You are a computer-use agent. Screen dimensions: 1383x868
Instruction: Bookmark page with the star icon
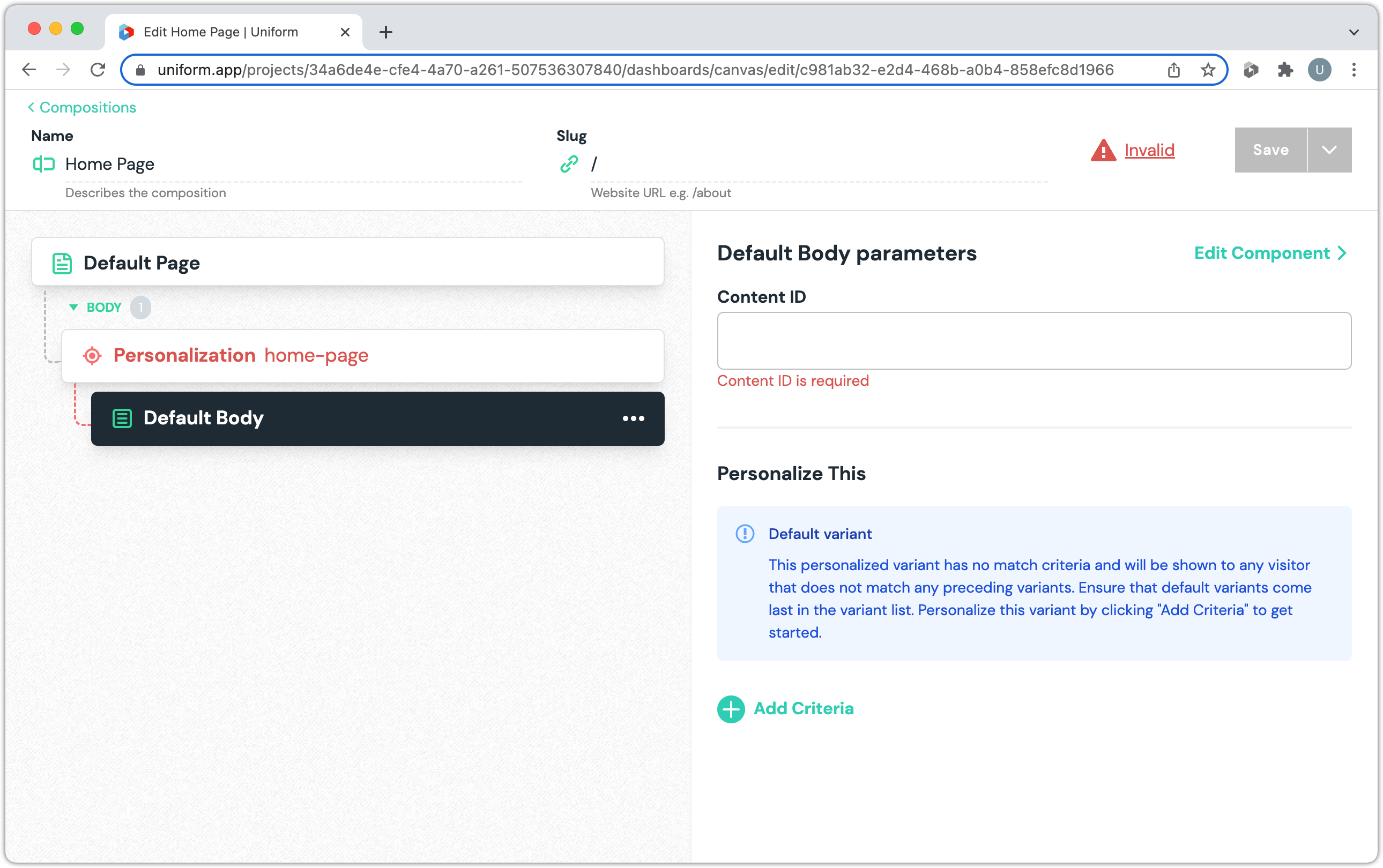(1208, 70)
